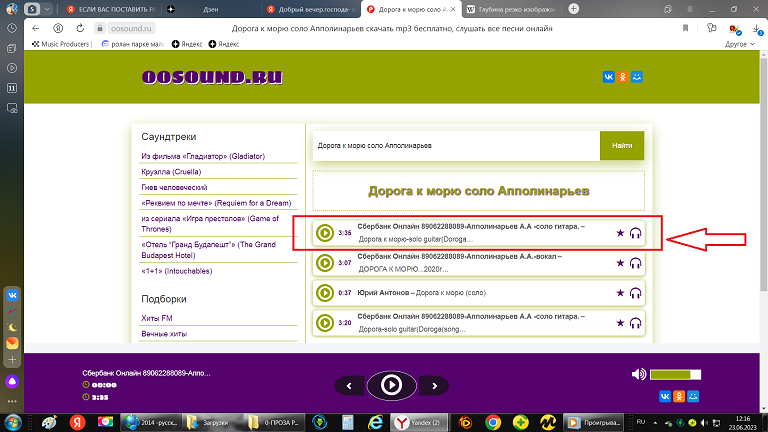The width and height of the screenshot is (768, 432).
Task: Bookmark this page icon
Action: coord(685,28)
